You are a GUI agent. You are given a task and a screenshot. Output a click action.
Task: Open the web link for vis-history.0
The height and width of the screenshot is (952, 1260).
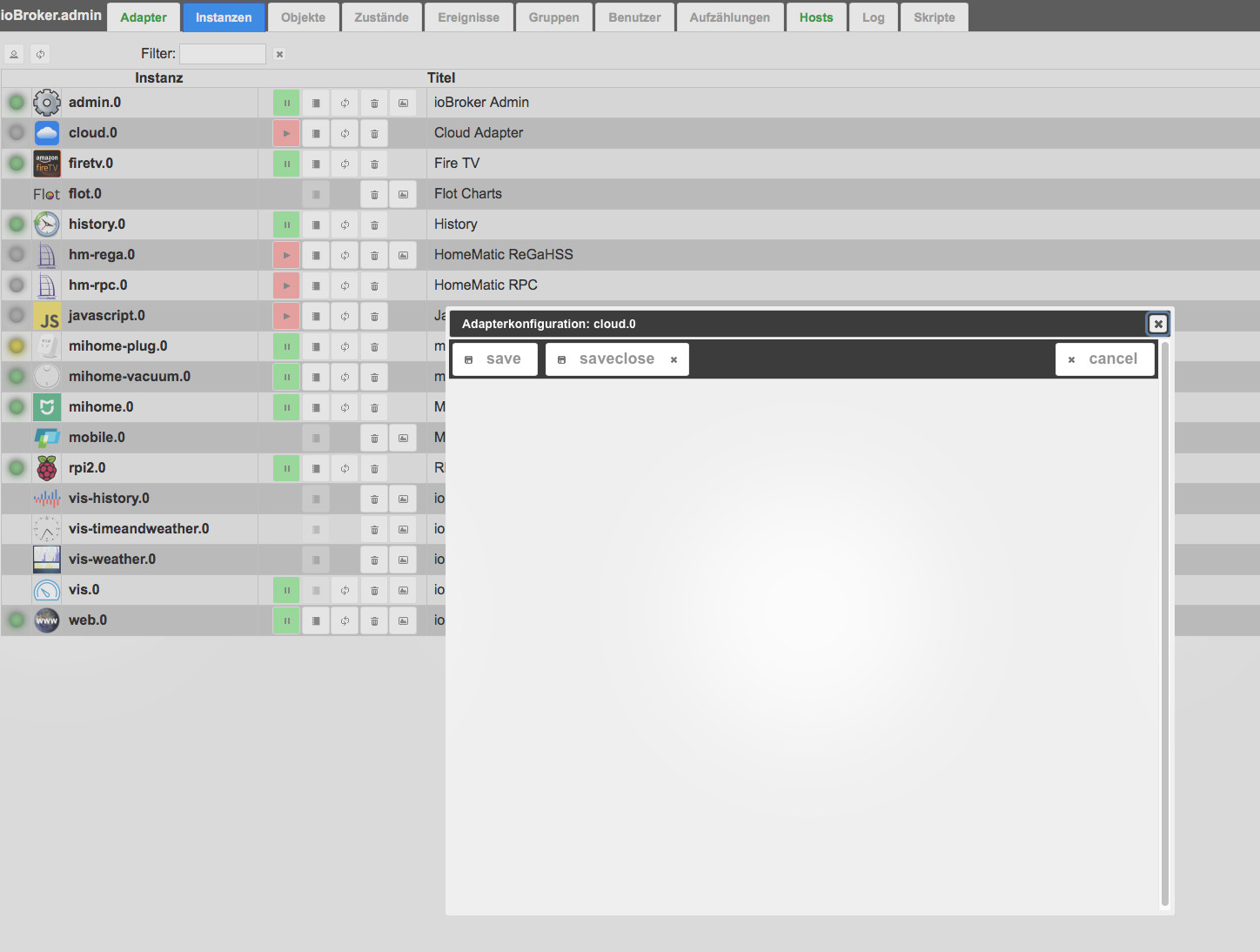(x=403, y=499)
